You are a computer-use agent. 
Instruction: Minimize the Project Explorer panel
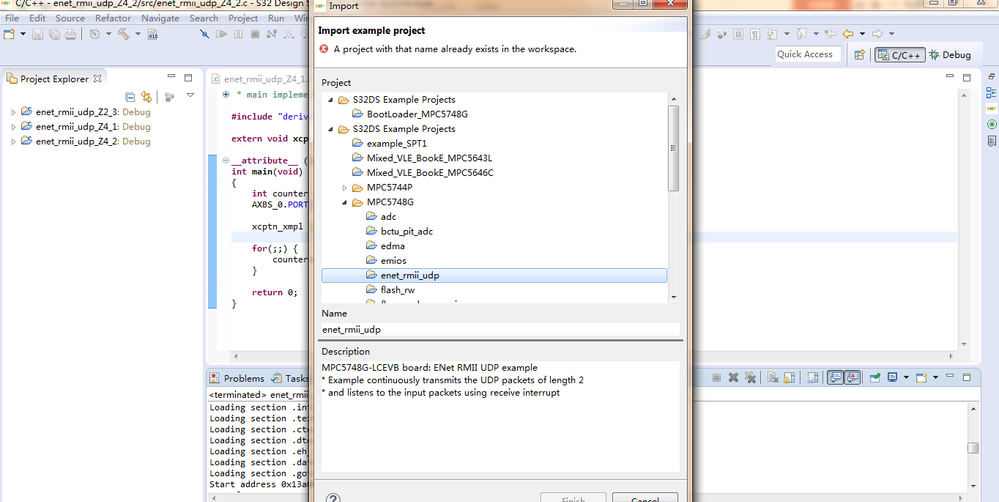pyautogui.click(x=171, y=77)
